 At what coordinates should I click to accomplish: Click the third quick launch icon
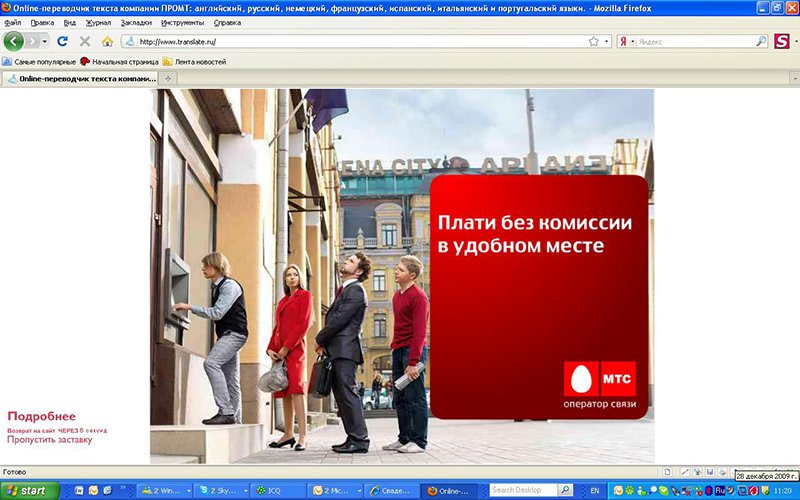pos(107,490)
